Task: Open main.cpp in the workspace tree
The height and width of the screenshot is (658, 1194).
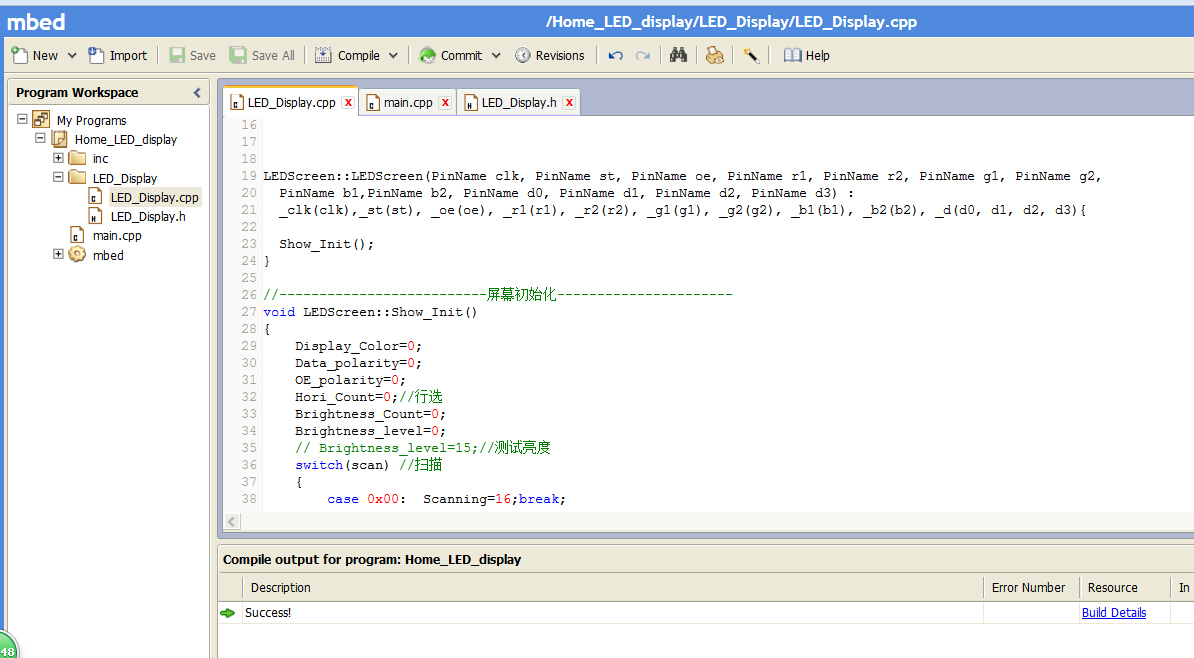Action: 117,235
